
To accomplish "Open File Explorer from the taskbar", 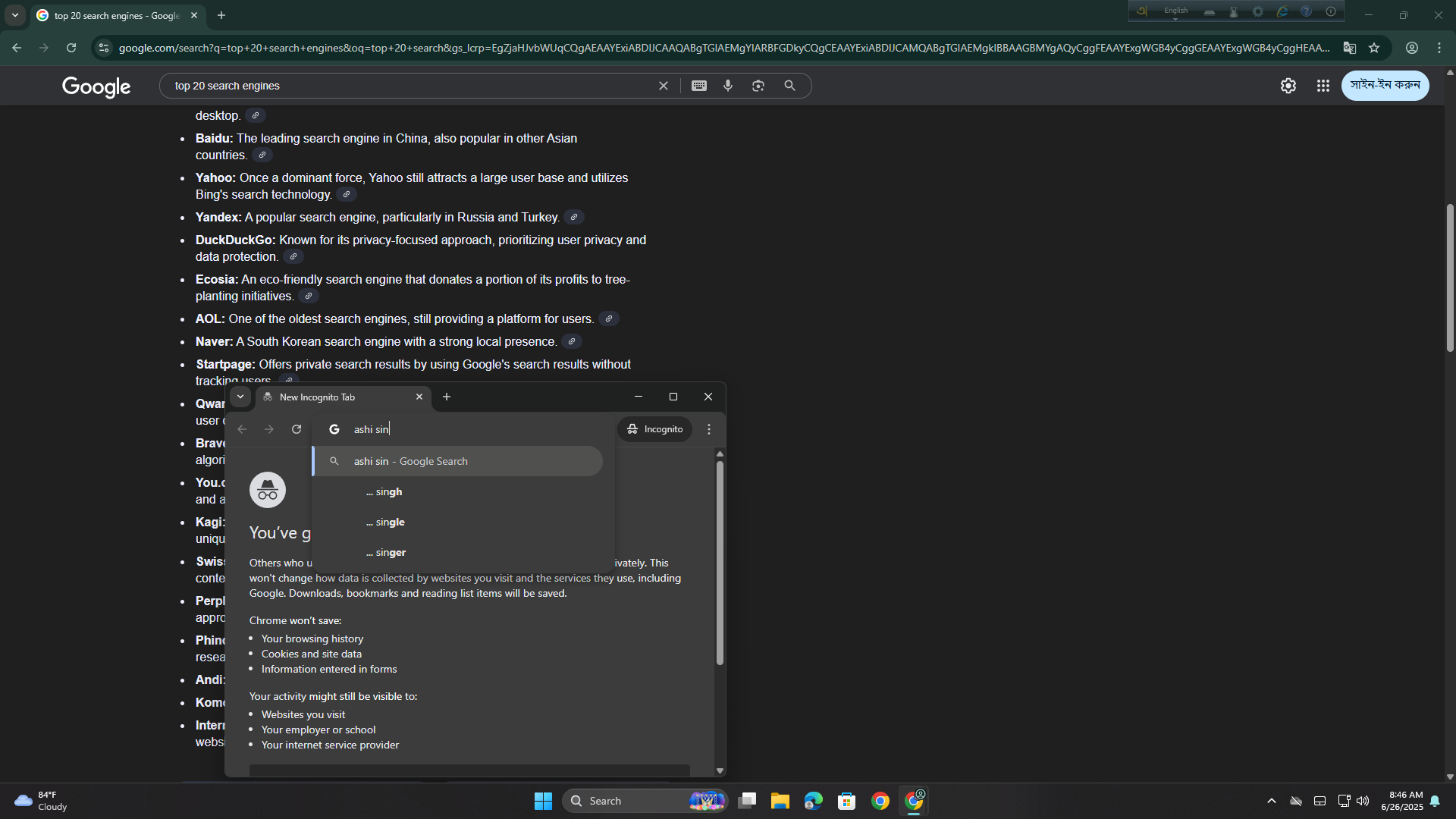I will click(x=780, y=801).
